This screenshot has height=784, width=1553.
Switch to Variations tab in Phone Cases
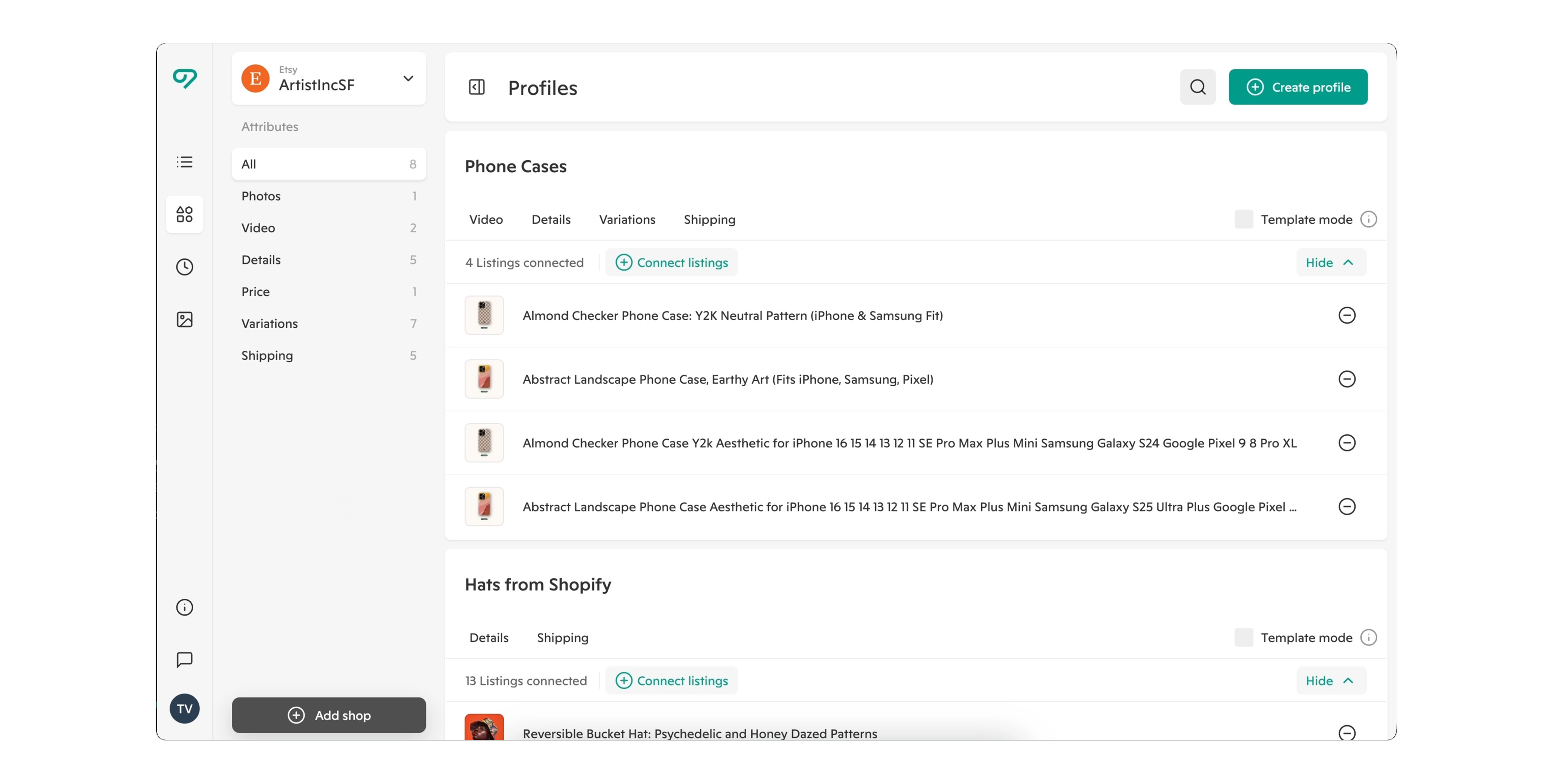coord(627,219)
